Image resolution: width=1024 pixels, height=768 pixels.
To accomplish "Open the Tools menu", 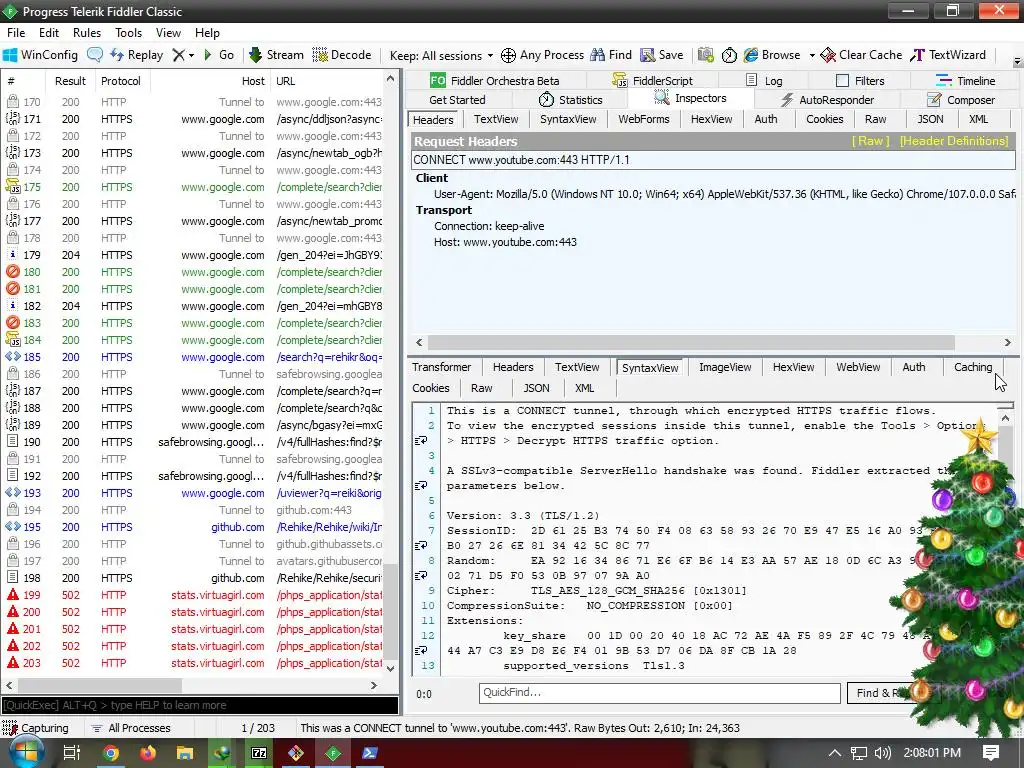I will coord(128,33).
